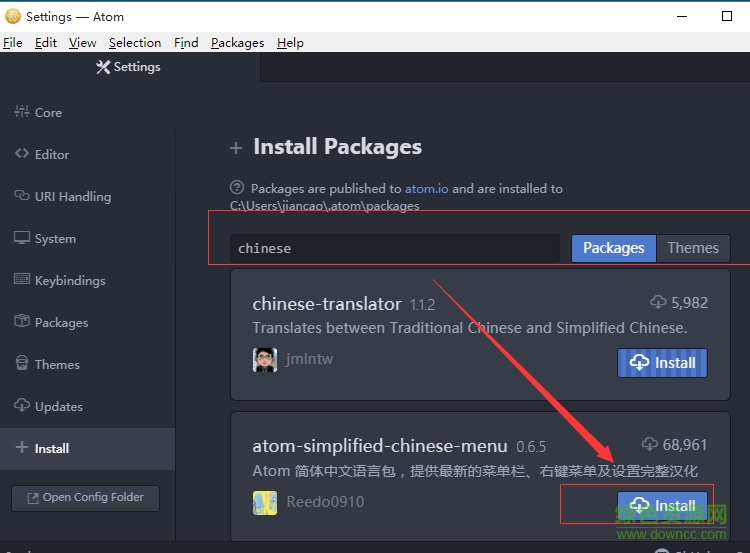Open the Editor settings section
750x553 pixels.
point(51,155)
